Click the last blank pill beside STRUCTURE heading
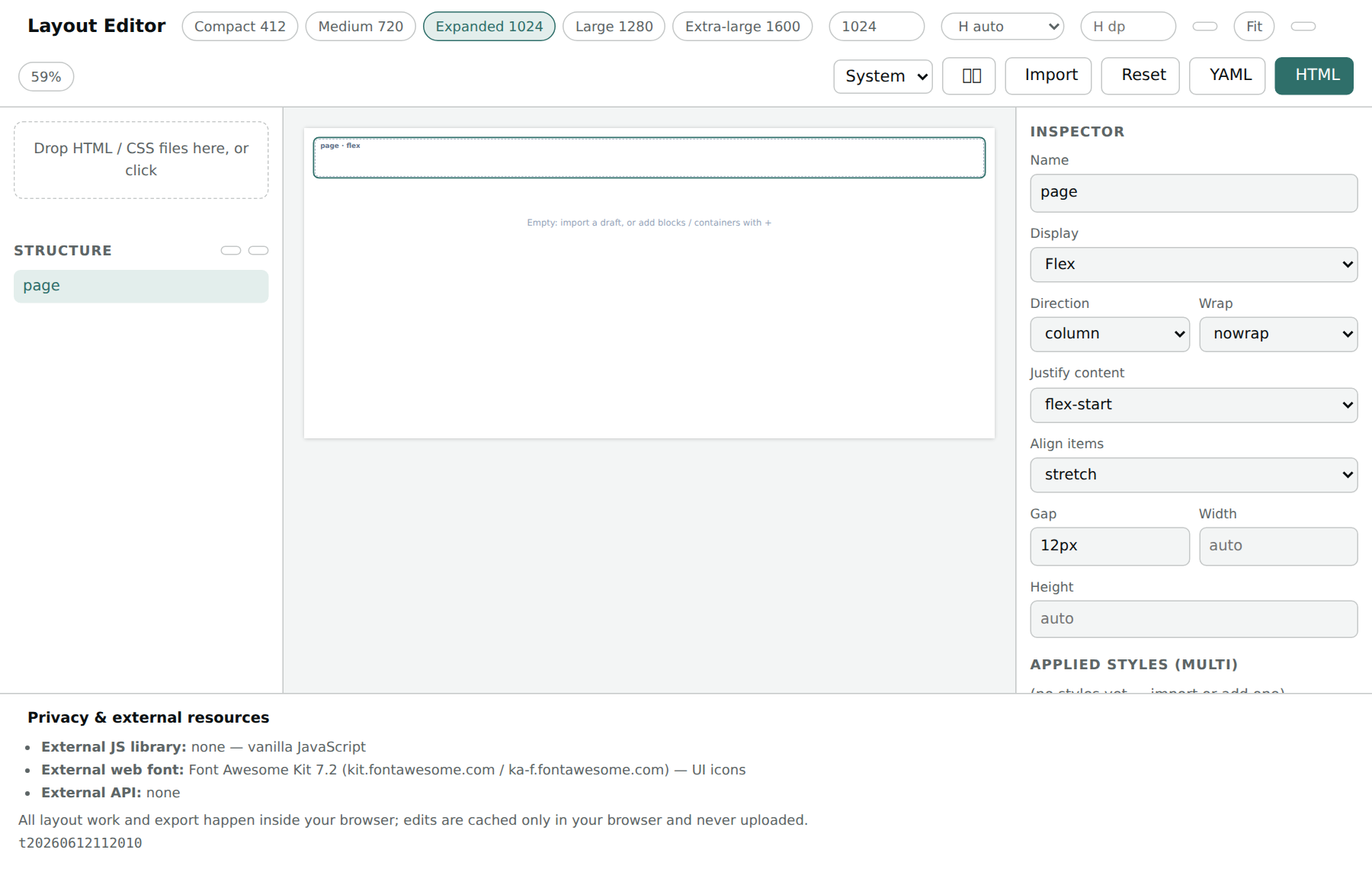The height and width of the screenshot is (869, 1372). 258,251
